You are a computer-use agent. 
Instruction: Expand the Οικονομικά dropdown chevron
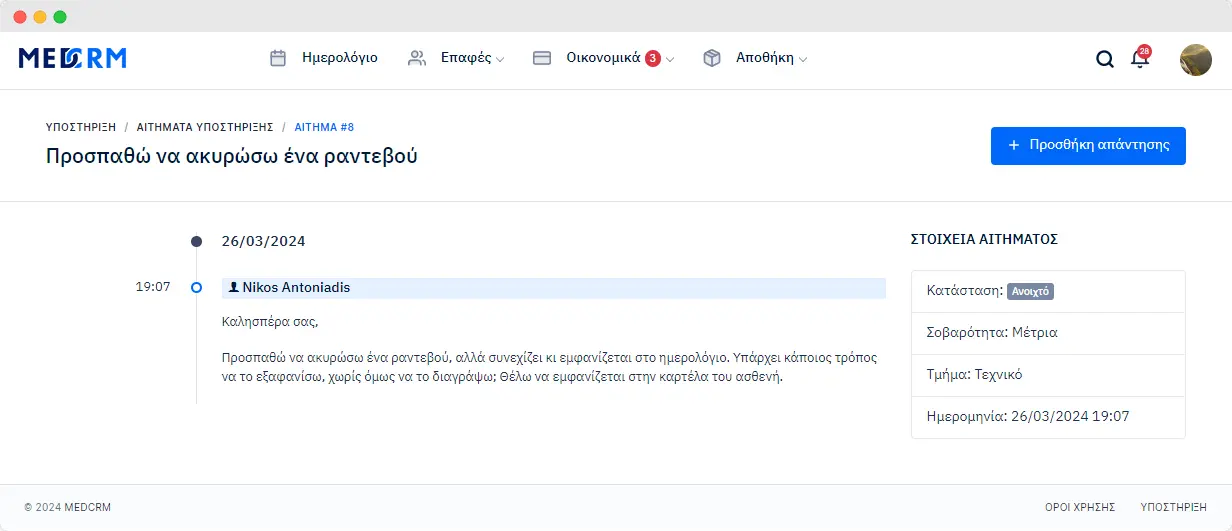point(670,59)
